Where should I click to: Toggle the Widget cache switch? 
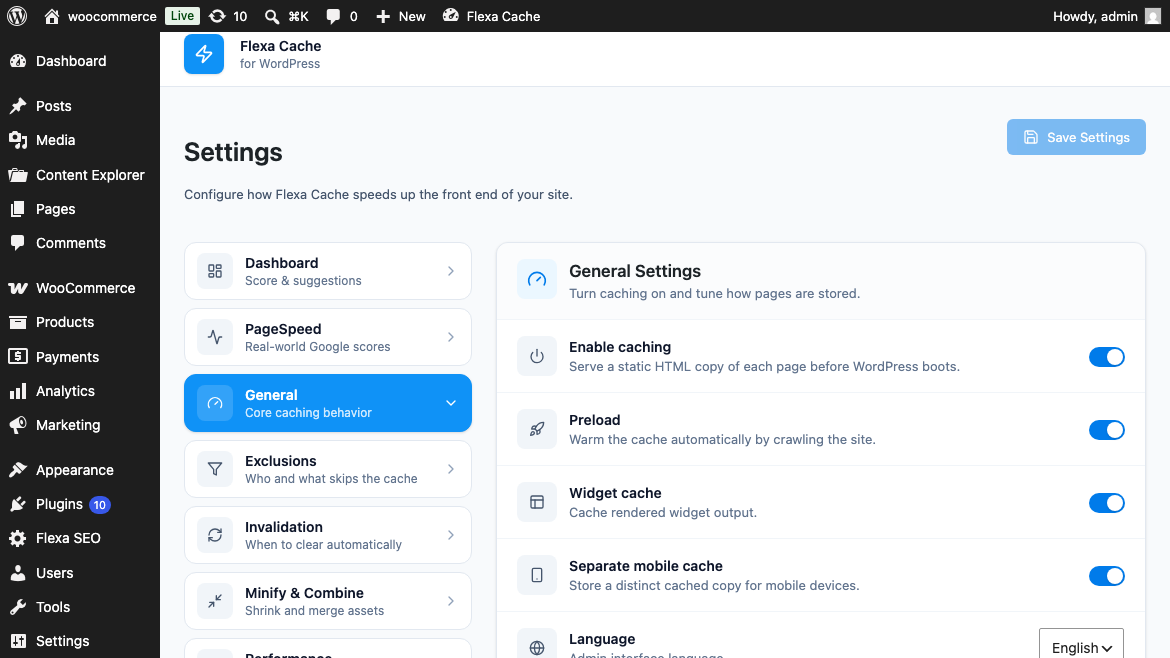(x=1107, y=503)
